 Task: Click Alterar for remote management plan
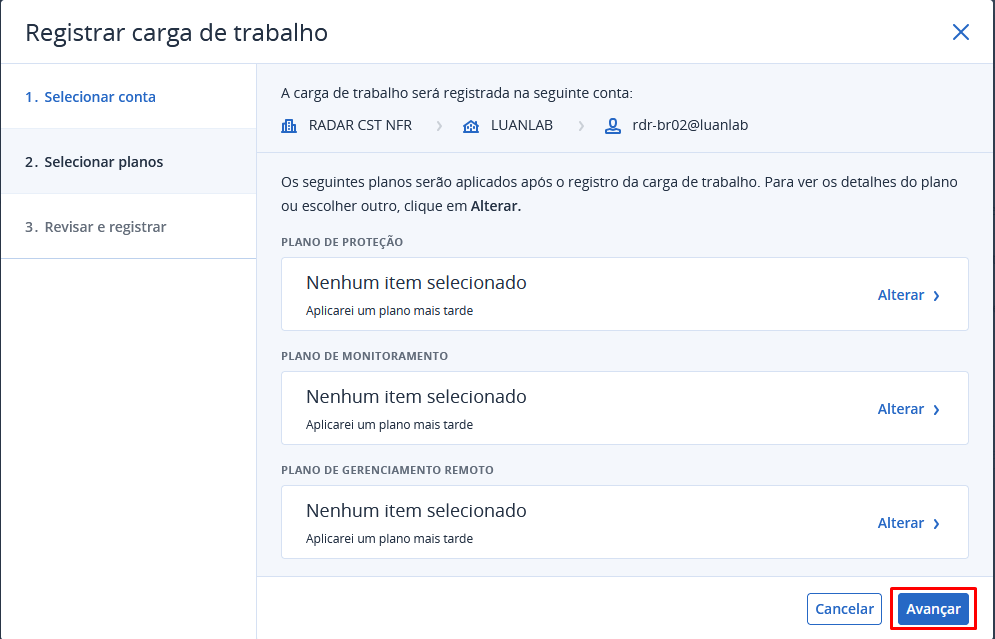coord(900,523)
